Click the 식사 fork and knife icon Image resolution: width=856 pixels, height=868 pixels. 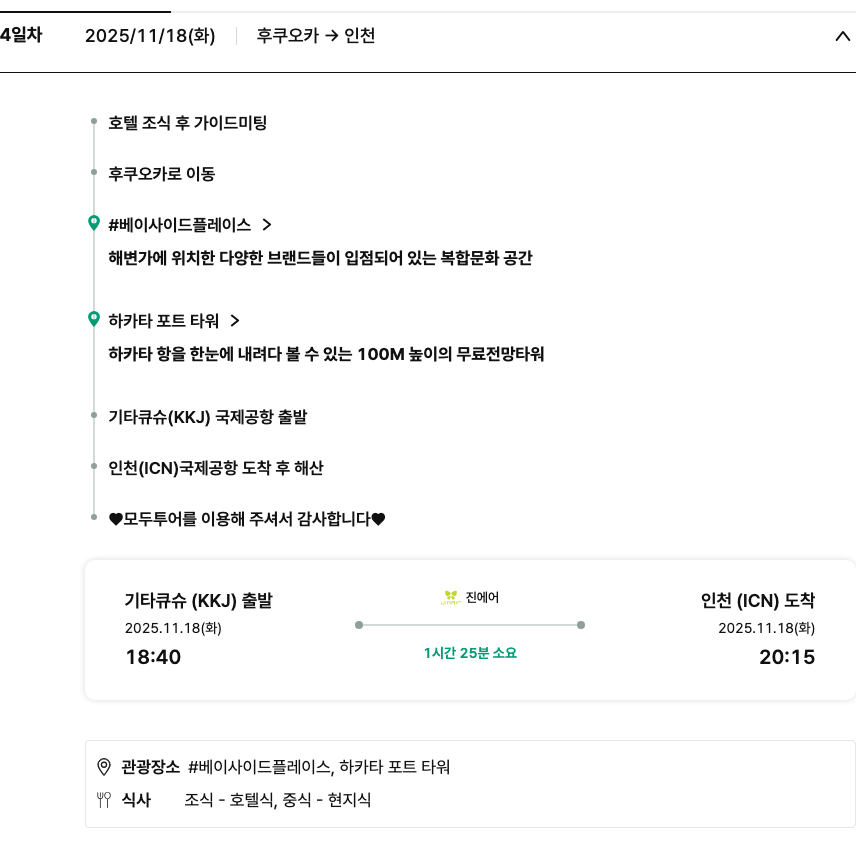point(103,799)
